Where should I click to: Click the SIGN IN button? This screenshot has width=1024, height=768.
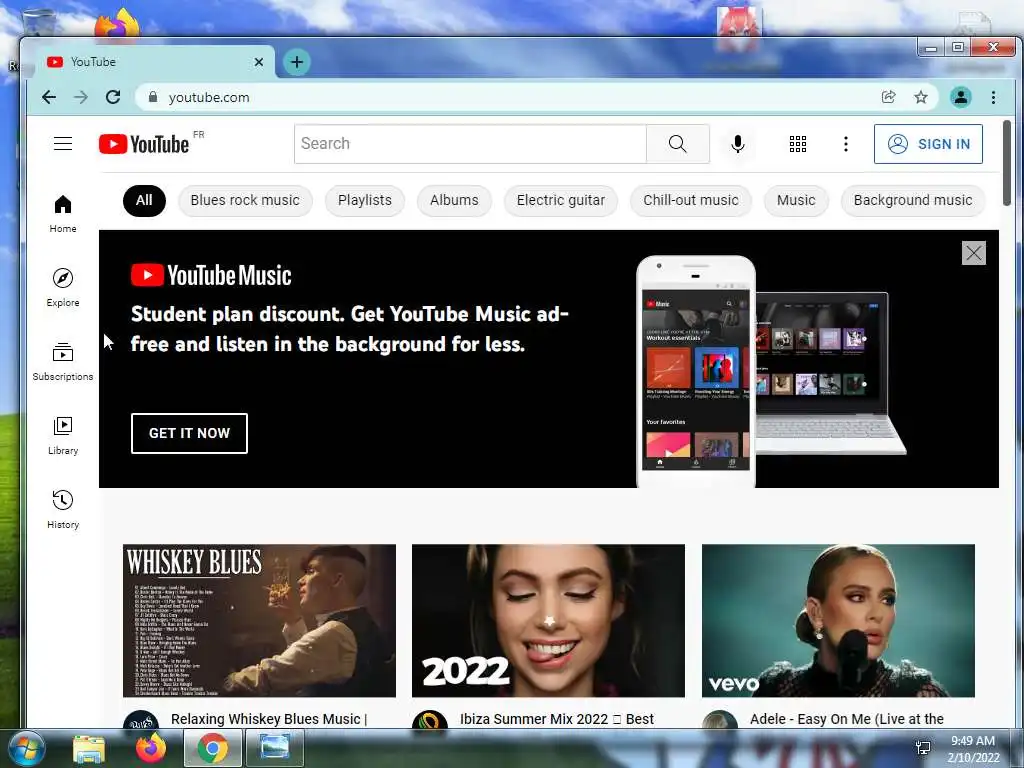(928, 144)
